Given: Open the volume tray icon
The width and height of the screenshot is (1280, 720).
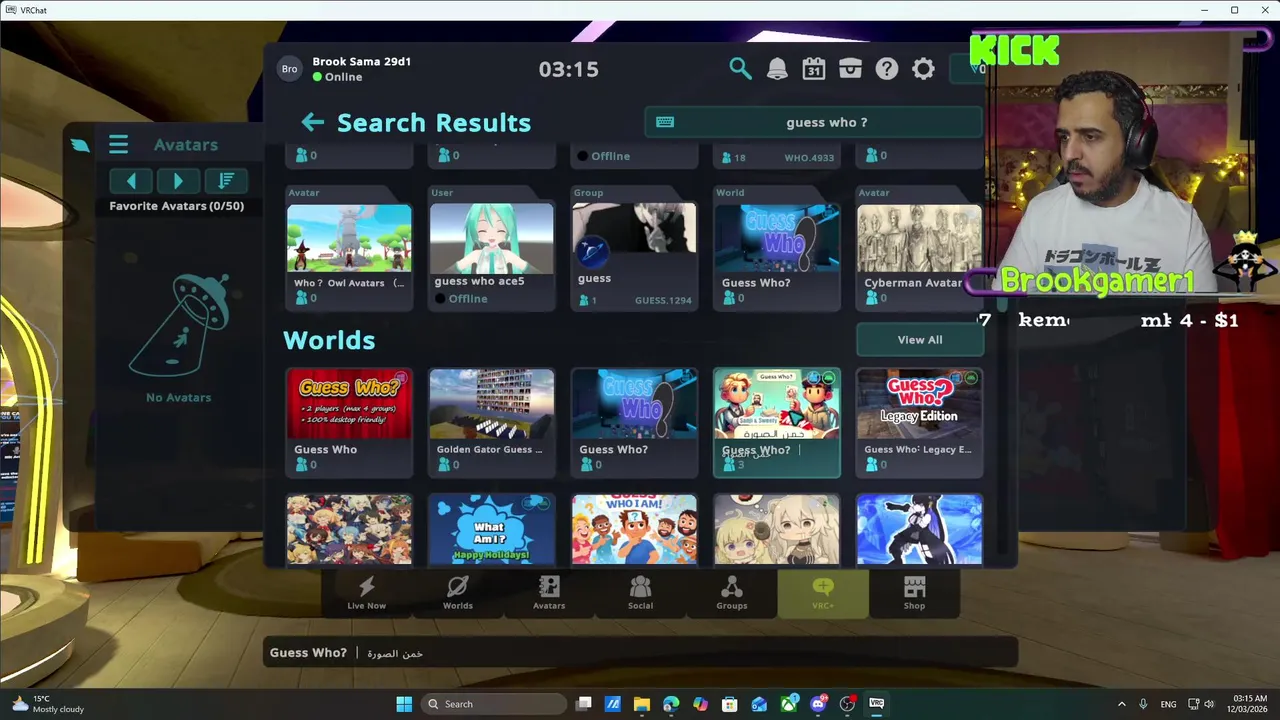Looking at the screenshot, I should [x=1209, y=704].
